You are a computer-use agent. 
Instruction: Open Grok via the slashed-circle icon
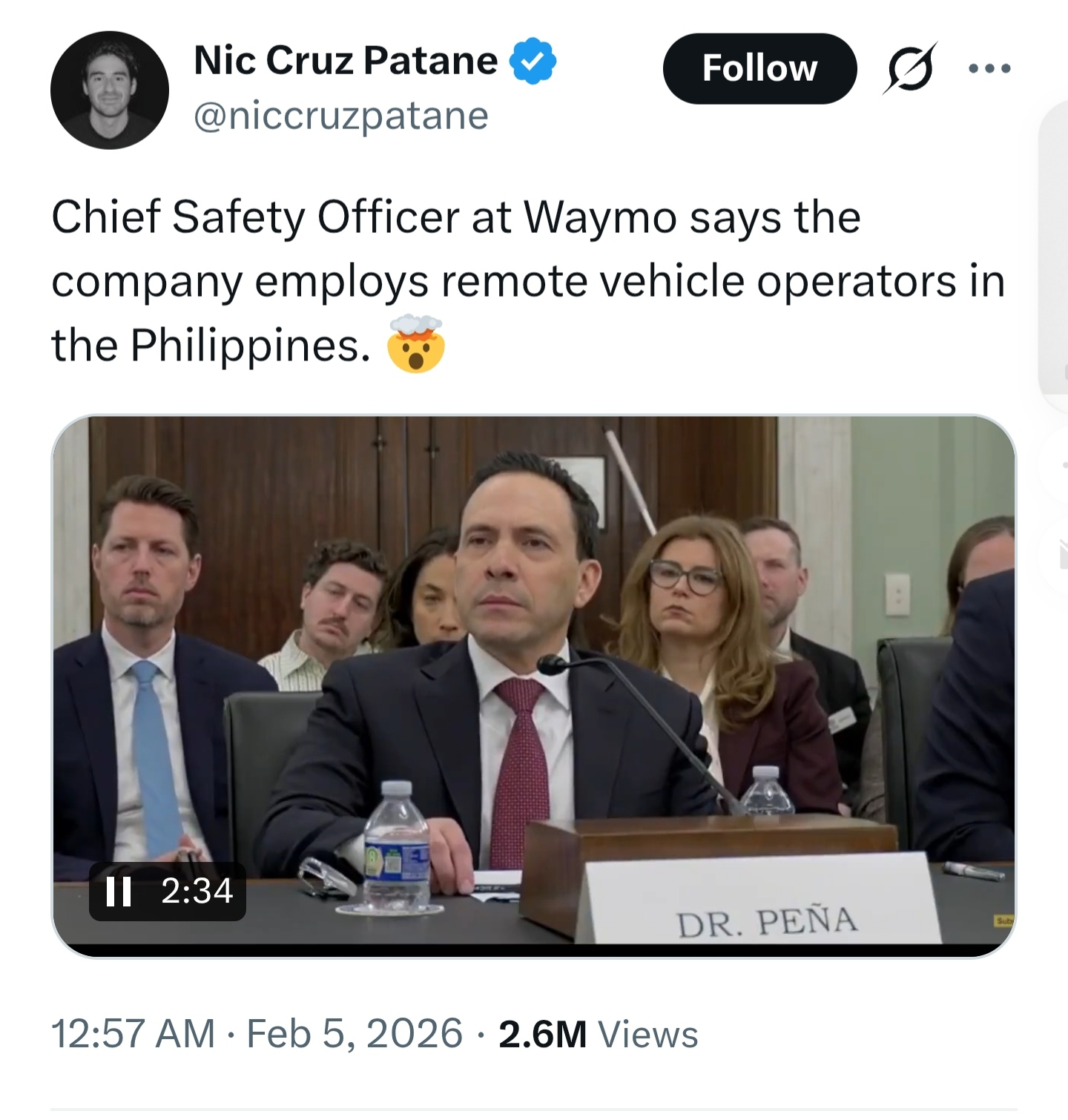910,68
